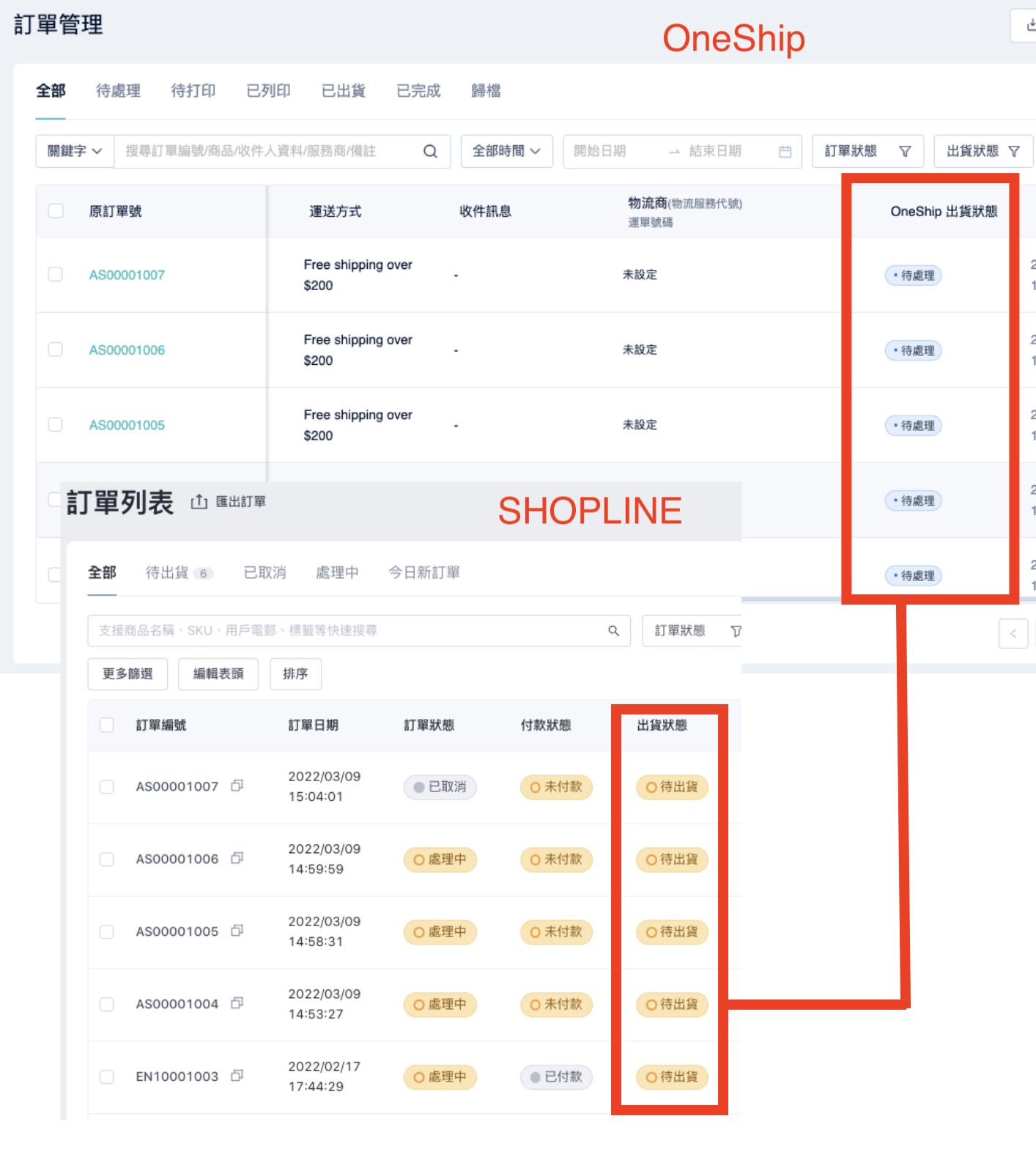Click the 已取消 status badge for AS00001007
Screen dimensions: 1036x1160
pos(440,787)
